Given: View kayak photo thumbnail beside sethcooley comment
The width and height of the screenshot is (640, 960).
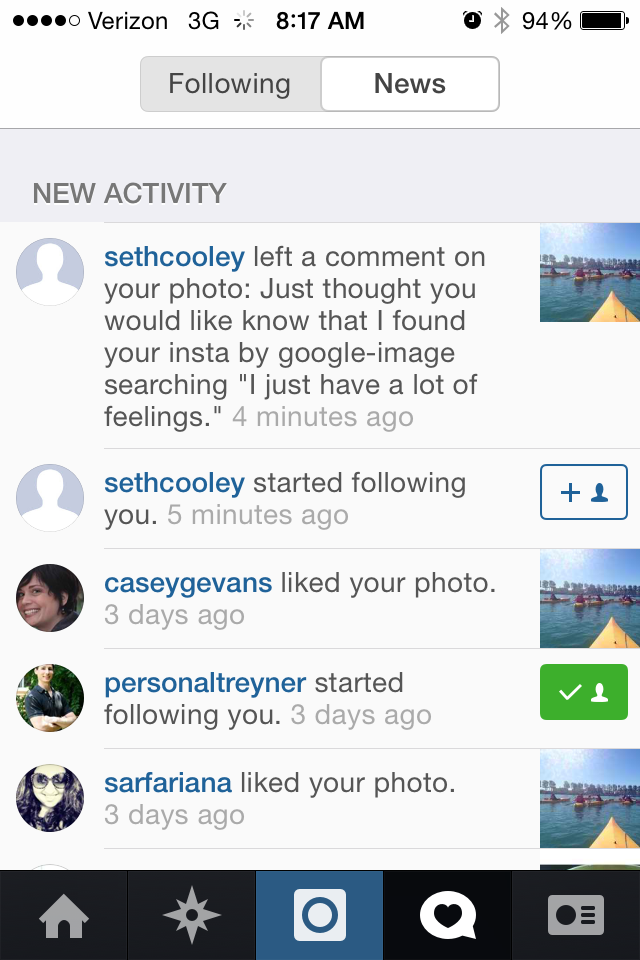Looking at the screenshot, I should (590, 272).
